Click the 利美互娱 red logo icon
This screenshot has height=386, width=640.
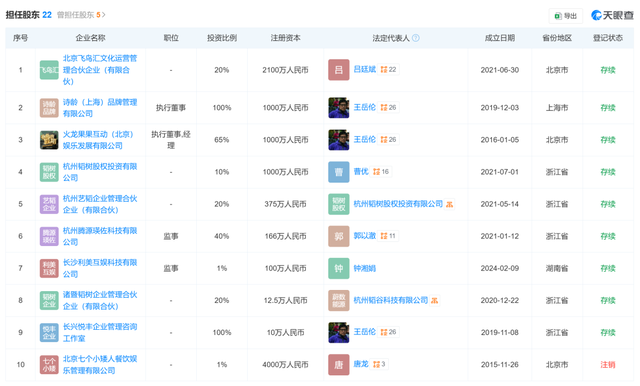tap(49, 268)
